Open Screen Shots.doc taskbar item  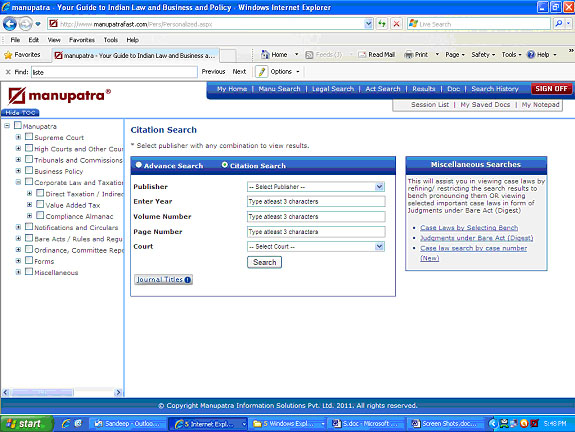[x=445, y=424]
